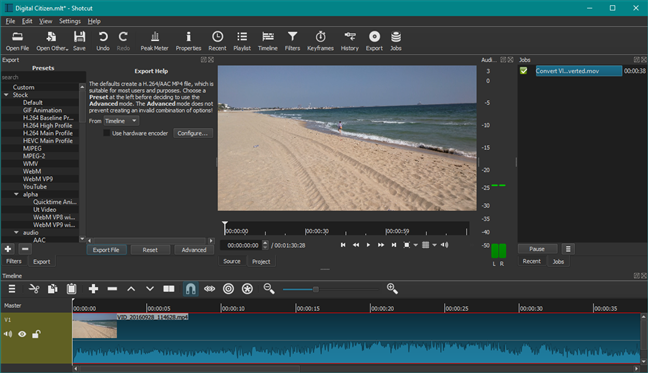Open the Keyframes panel
Viewport: 648px width, 373px height.
(x=320, y=41)
